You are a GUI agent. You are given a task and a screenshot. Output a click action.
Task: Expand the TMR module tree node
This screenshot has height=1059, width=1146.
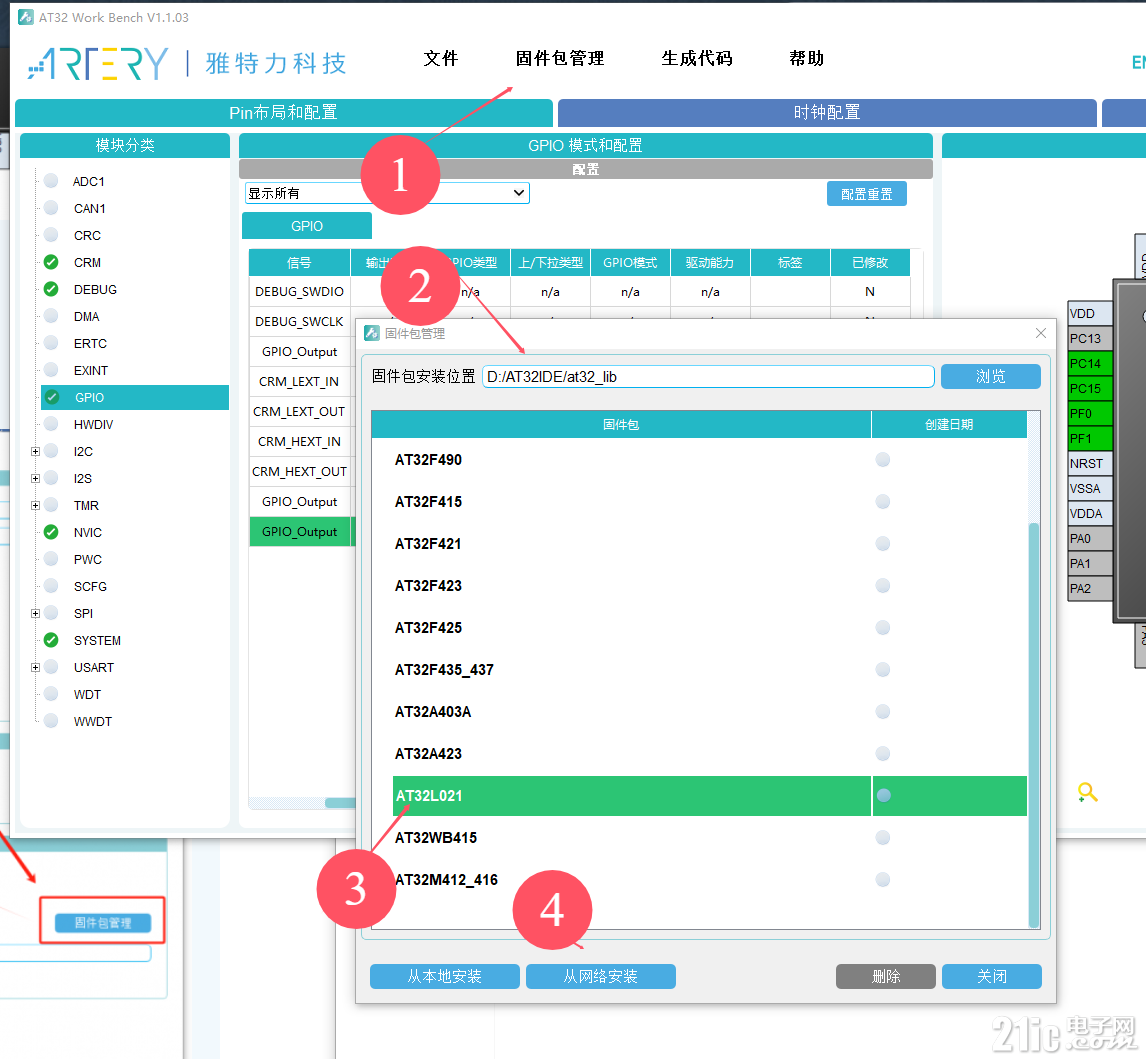pos(35,506)
